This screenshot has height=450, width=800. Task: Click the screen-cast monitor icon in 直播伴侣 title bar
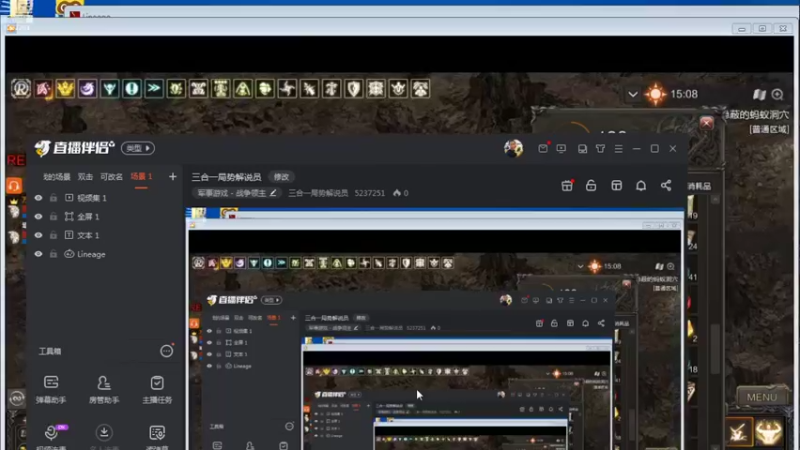pos(561,148)
